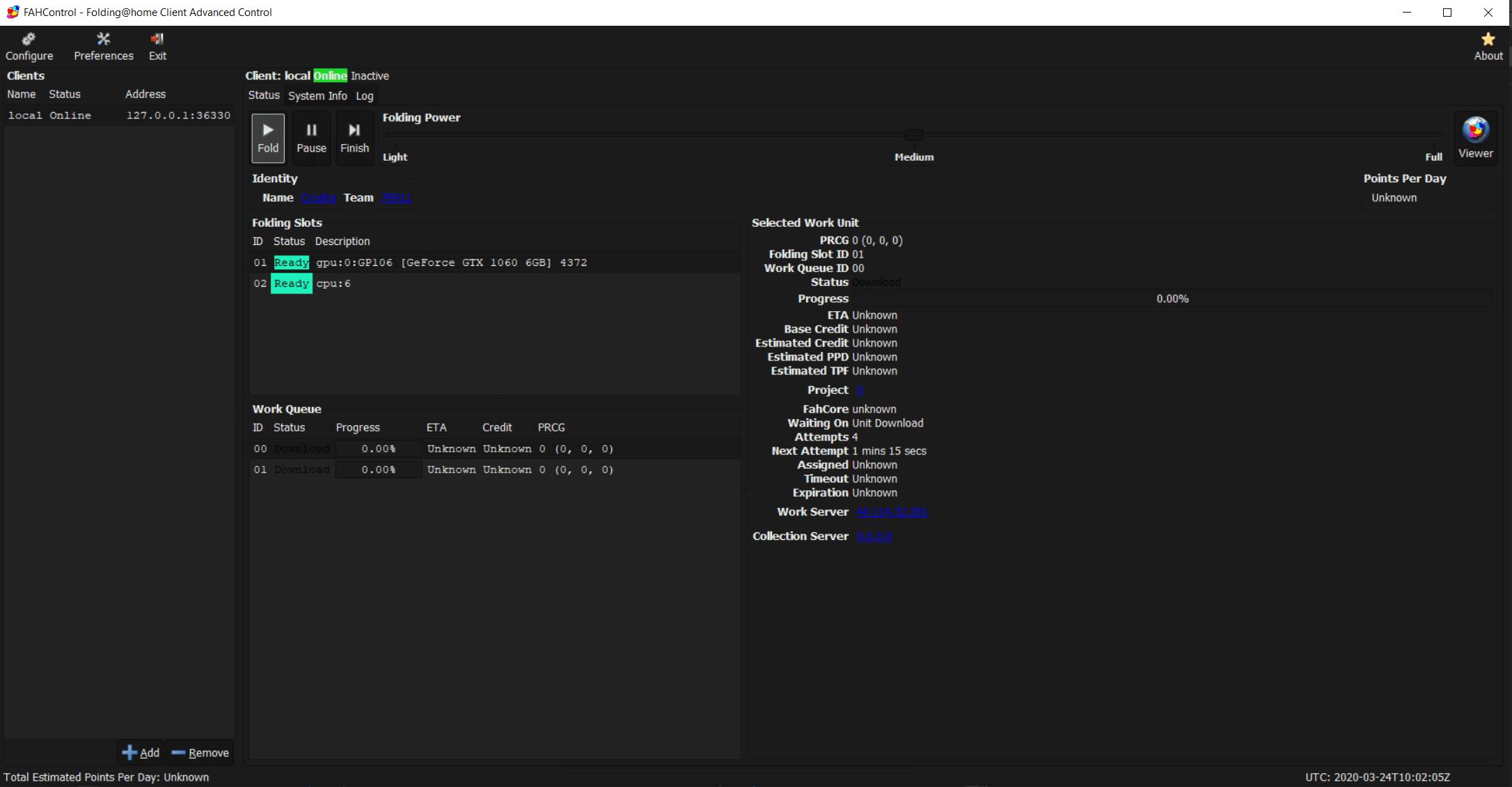Switch to the Status tab
This screenshot has height=787, width=1512.
[x=264, y=95]
